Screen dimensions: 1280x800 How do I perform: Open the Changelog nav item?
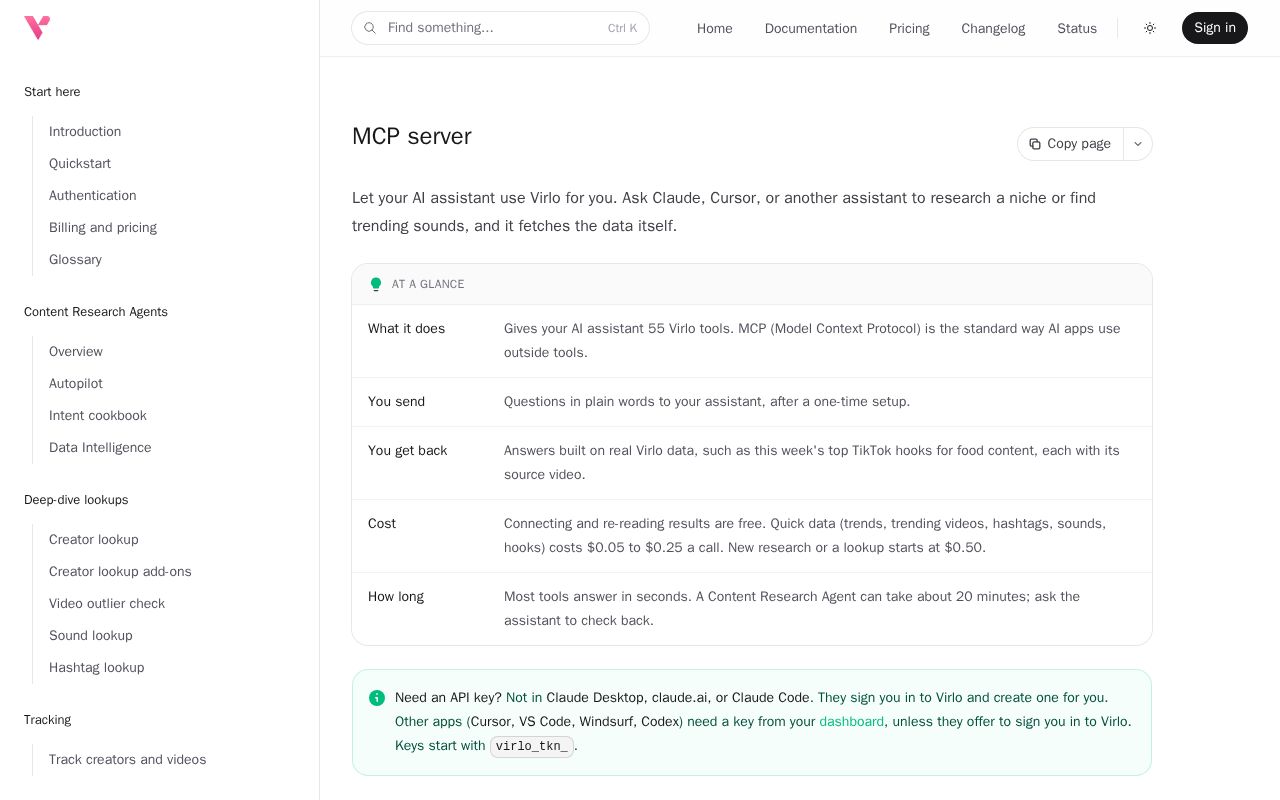tap(993, 28)
